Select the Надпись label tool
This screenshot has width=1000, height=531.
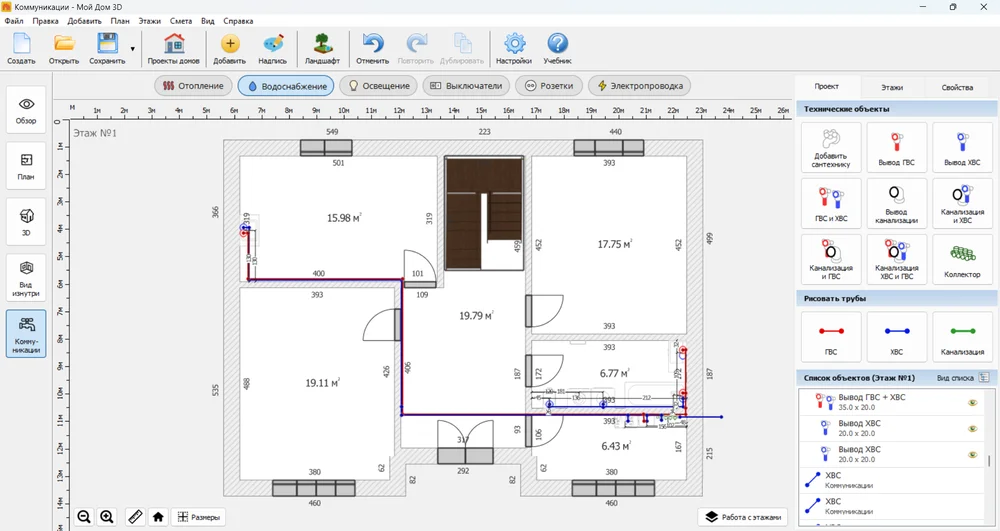coord(272,48)
